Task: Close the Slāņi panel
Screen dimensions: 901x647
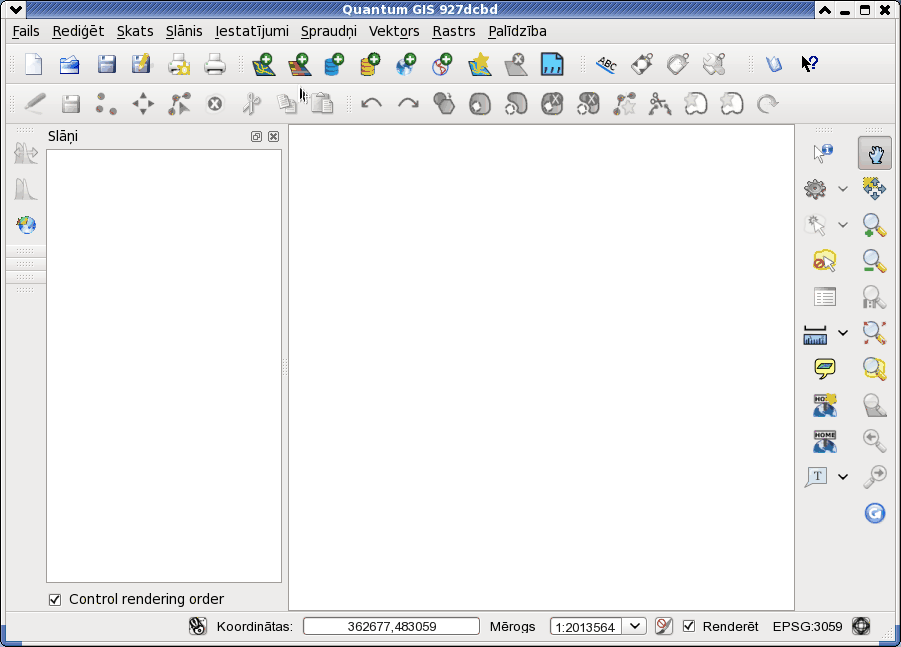Action: [x=274, y=136]
